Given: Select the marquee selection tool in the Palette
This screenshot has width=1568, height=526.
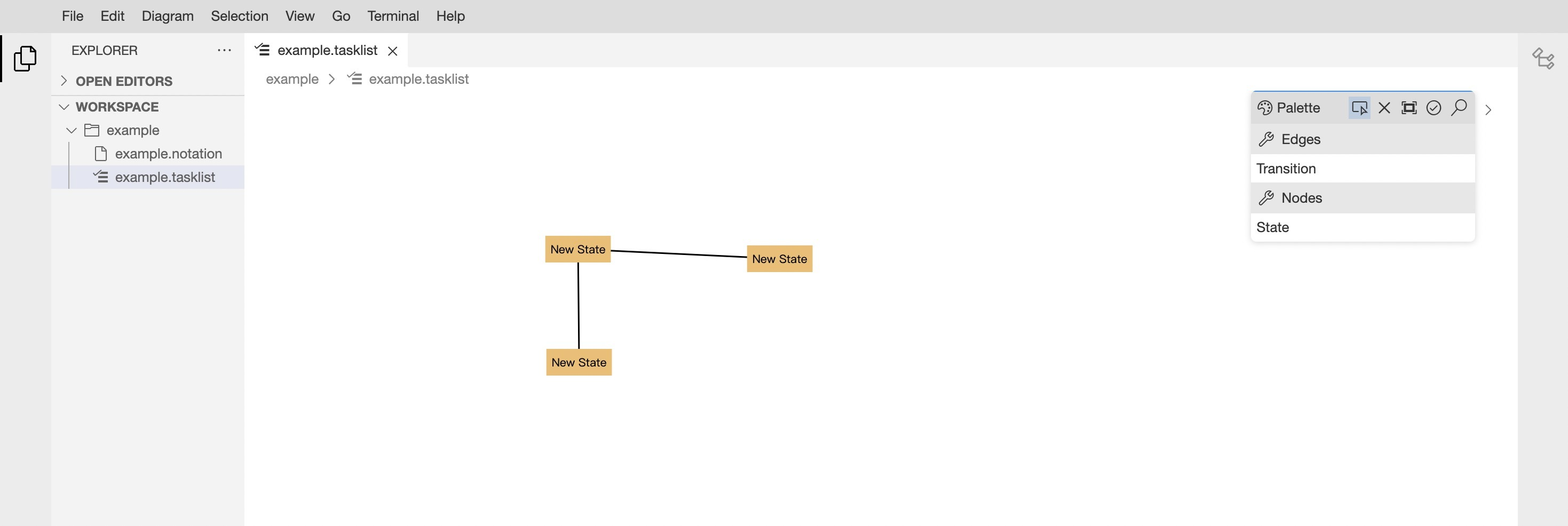Looking at the screenshot, I should [1409, 108].
